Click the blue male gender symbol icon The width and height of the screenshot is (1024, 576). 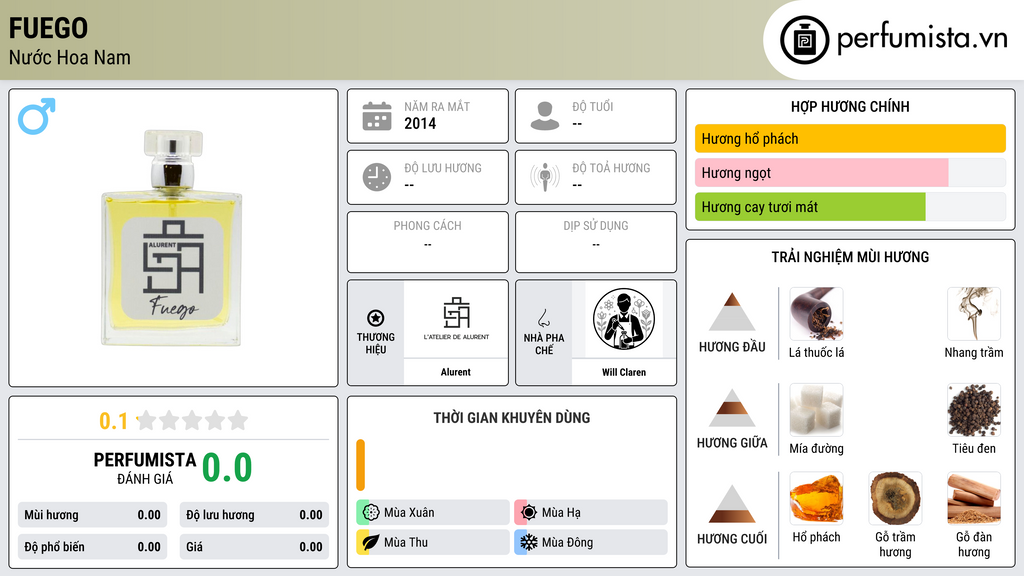pyautogui.click(x=37, y=116)
